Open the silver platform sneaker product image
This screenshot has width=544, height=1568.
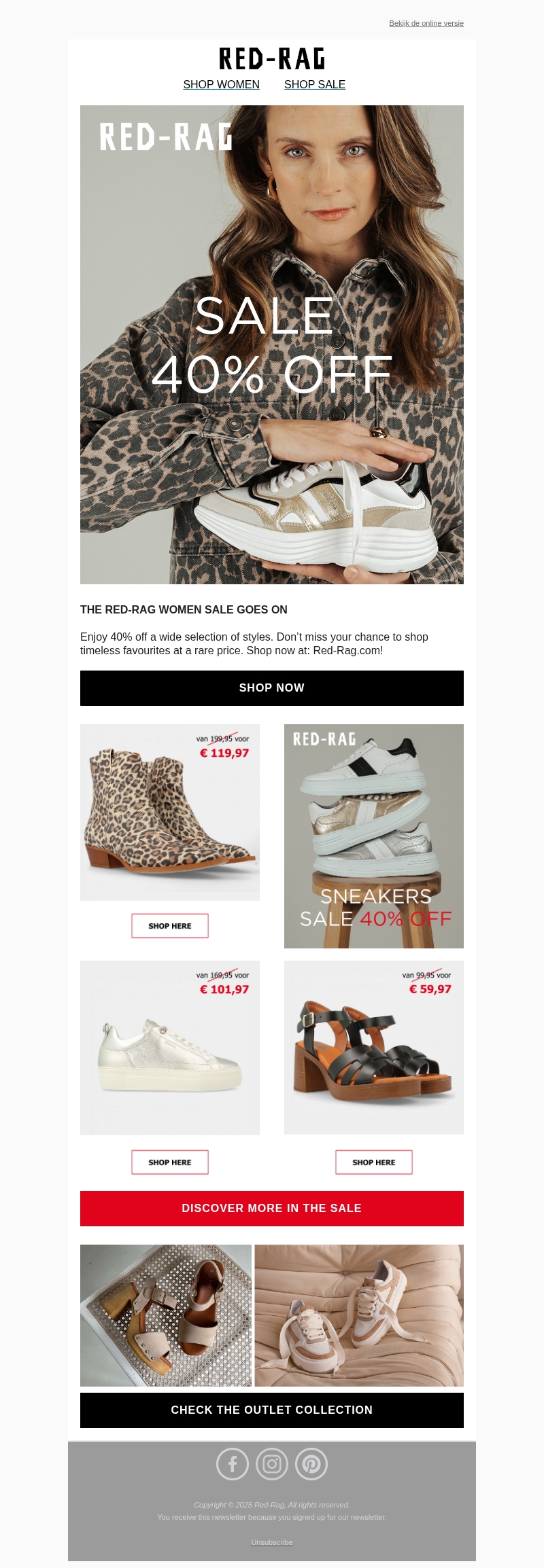(170, 1048)
